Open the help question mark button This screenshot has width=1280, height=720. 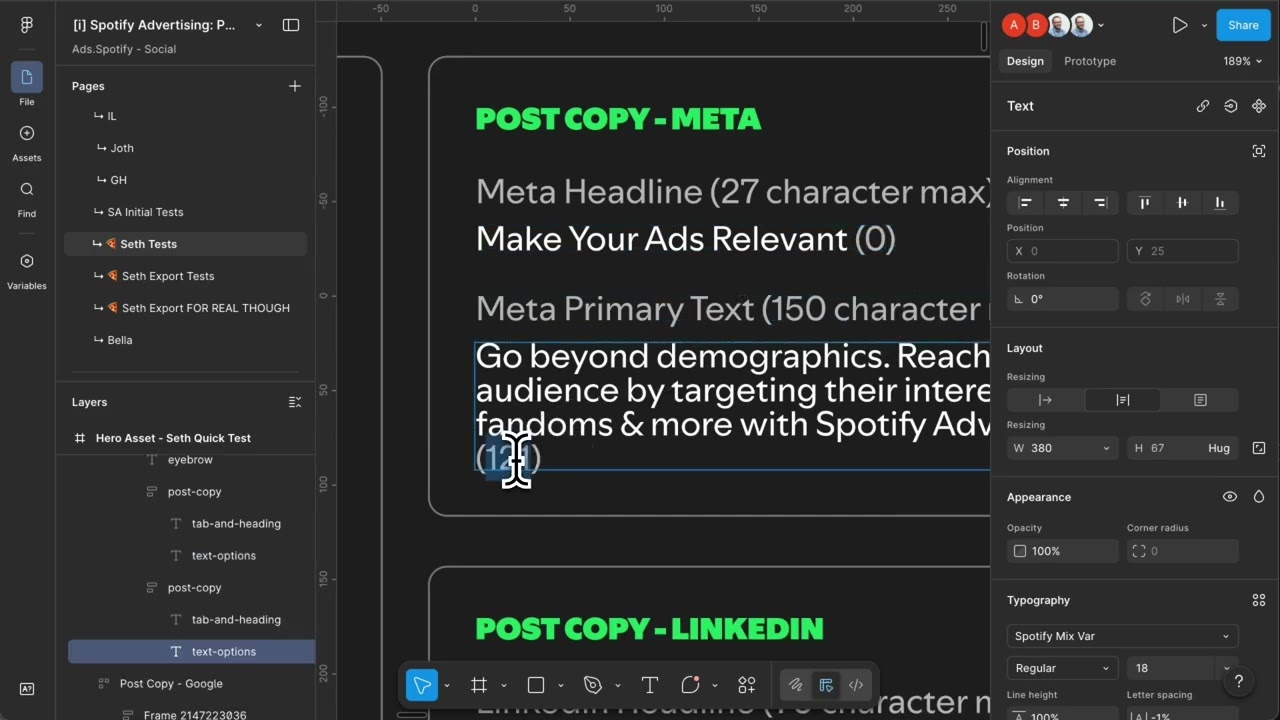point(1239,682)
